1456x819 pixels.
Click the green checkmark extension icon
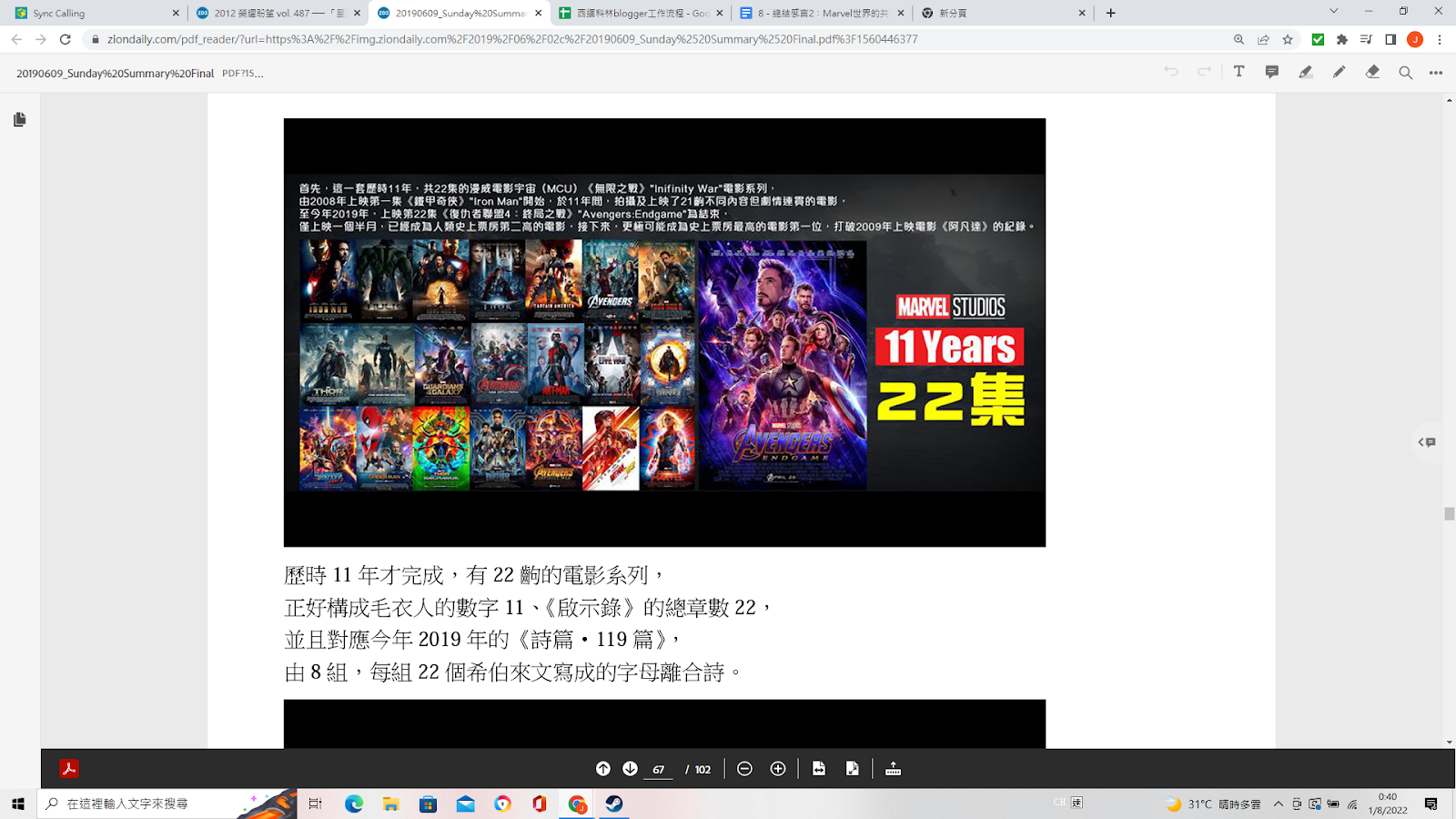point(1318,39)
